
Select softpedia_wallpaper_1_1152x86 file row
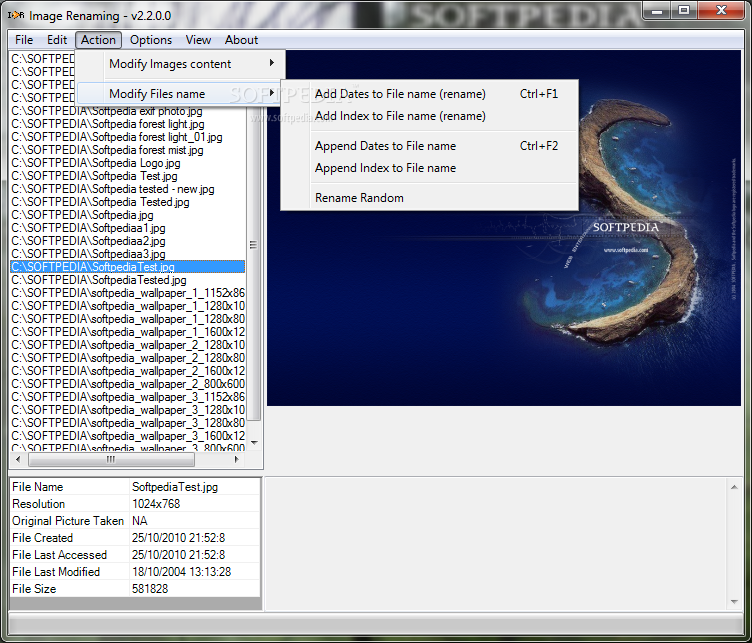[128, 293]
